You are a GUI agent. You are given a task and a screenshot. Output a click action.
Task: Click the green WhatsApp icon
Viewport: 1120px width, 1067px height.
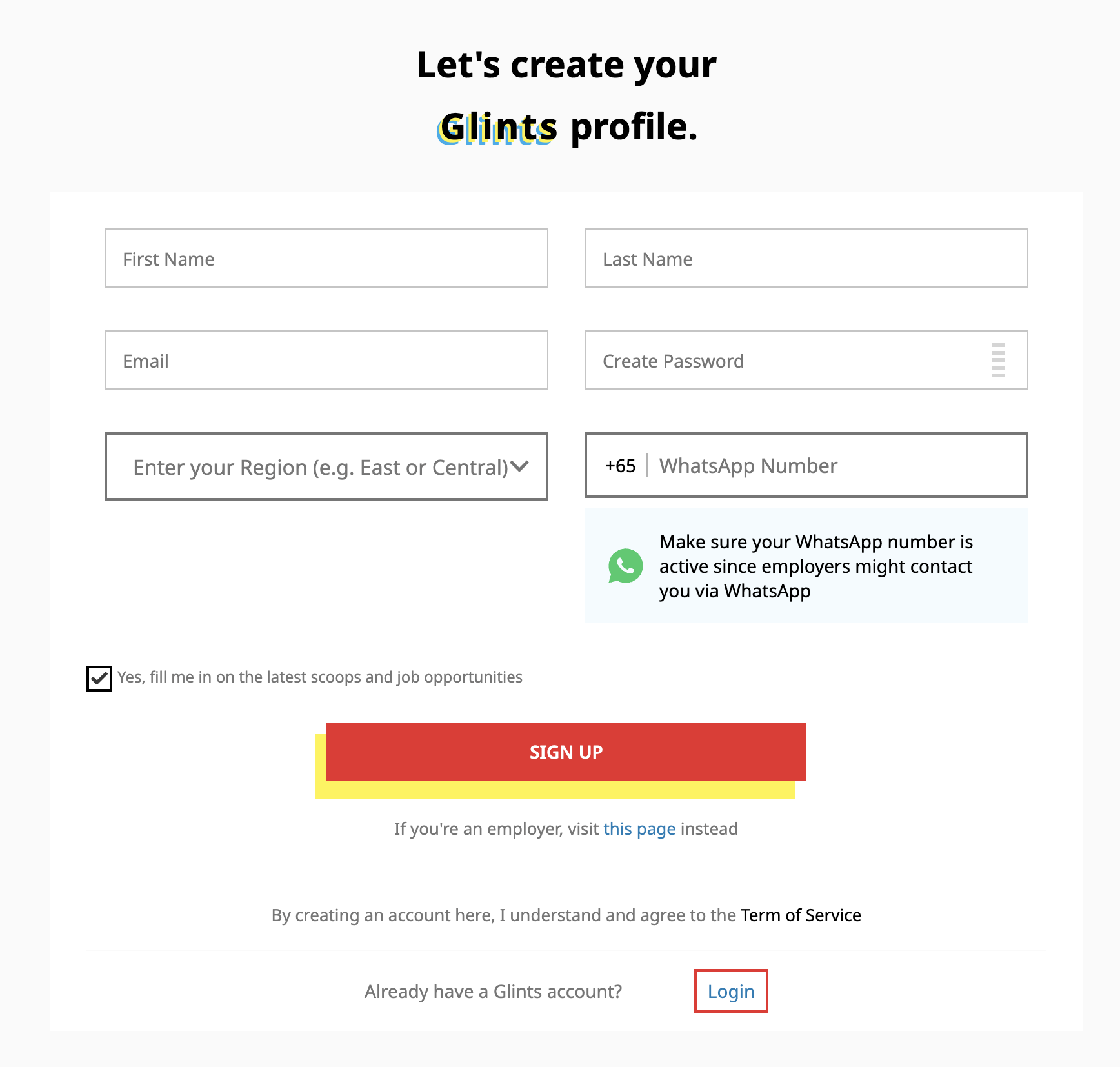[x=625, y=566]
